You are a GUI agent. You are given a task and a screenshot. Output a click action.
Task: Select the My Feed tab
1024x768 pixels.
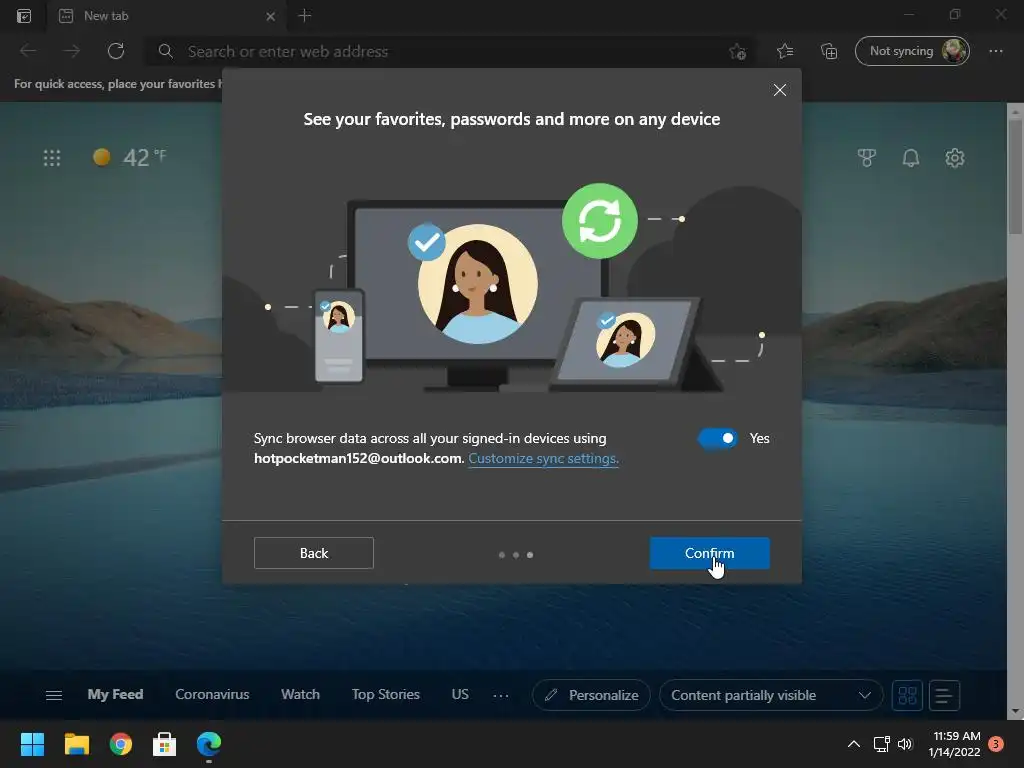(x=115, y=694)
